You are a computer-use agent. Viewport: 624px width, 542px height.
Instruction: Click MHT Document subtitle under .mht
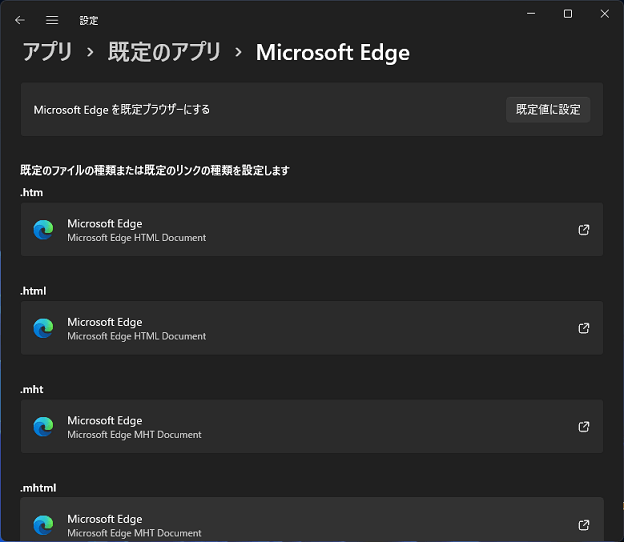(134, 435)
